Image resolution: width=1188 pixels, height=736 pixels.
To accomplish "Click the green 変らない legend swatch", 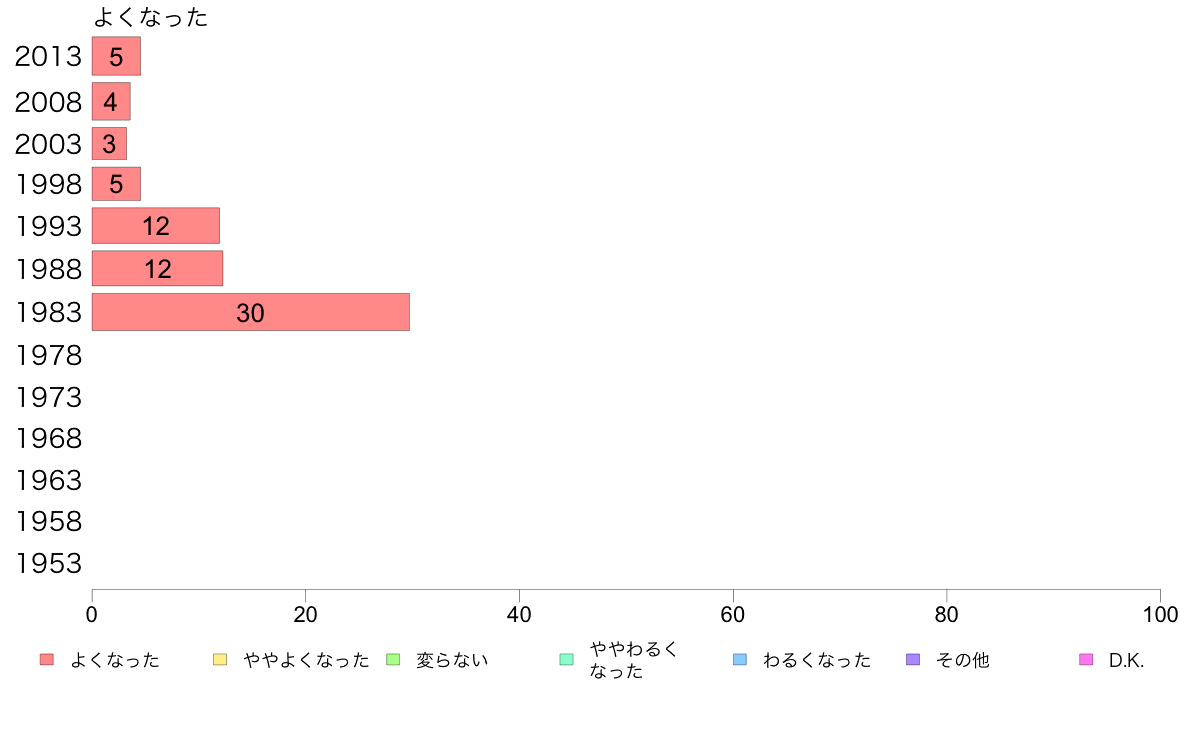I will point(393,660).
